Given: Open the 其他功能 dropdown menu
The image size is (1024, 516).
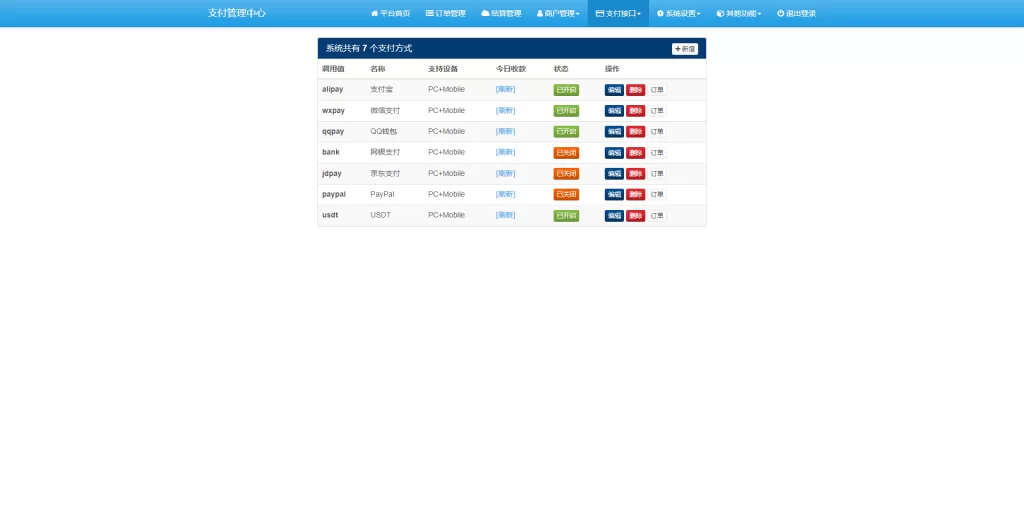Looking at the screenshot, I should coord(739,13).
